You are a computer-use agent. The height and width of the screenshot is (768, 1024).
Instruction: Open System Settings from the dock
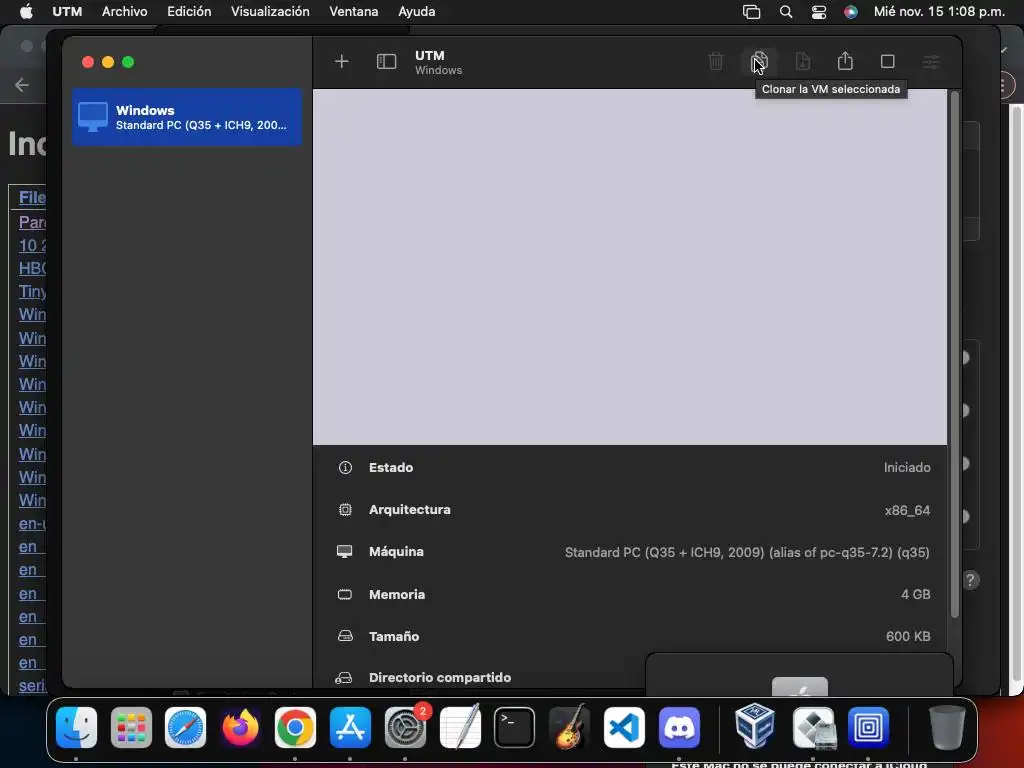406,728
